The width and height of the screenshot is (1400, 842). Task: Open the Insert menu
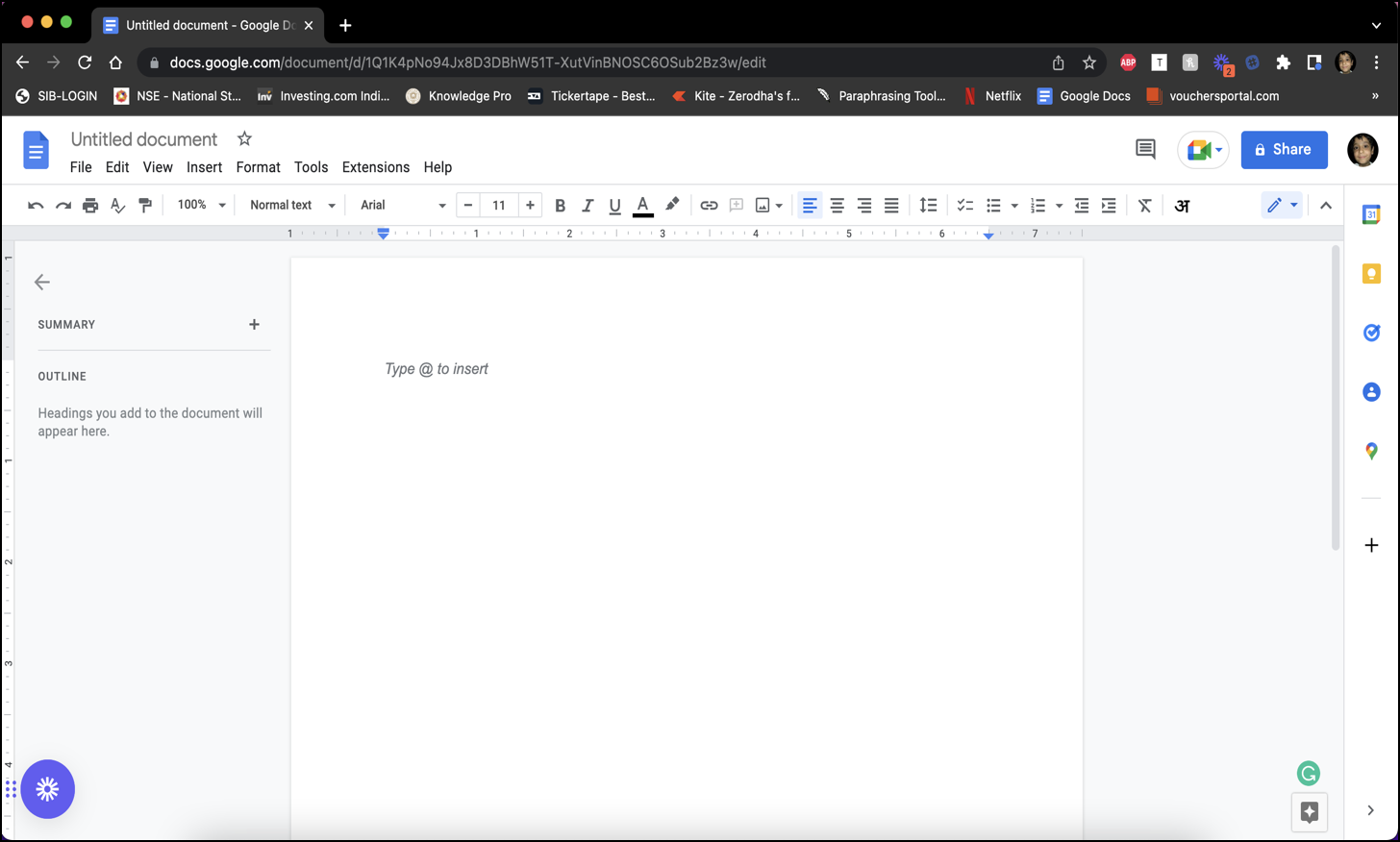[204, 167]
